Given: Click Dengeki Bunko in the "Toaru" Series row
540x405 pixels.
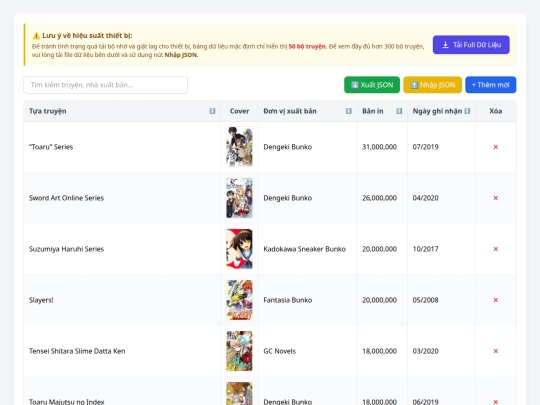Looking at the screenshot, I should [x=288, y=147].
